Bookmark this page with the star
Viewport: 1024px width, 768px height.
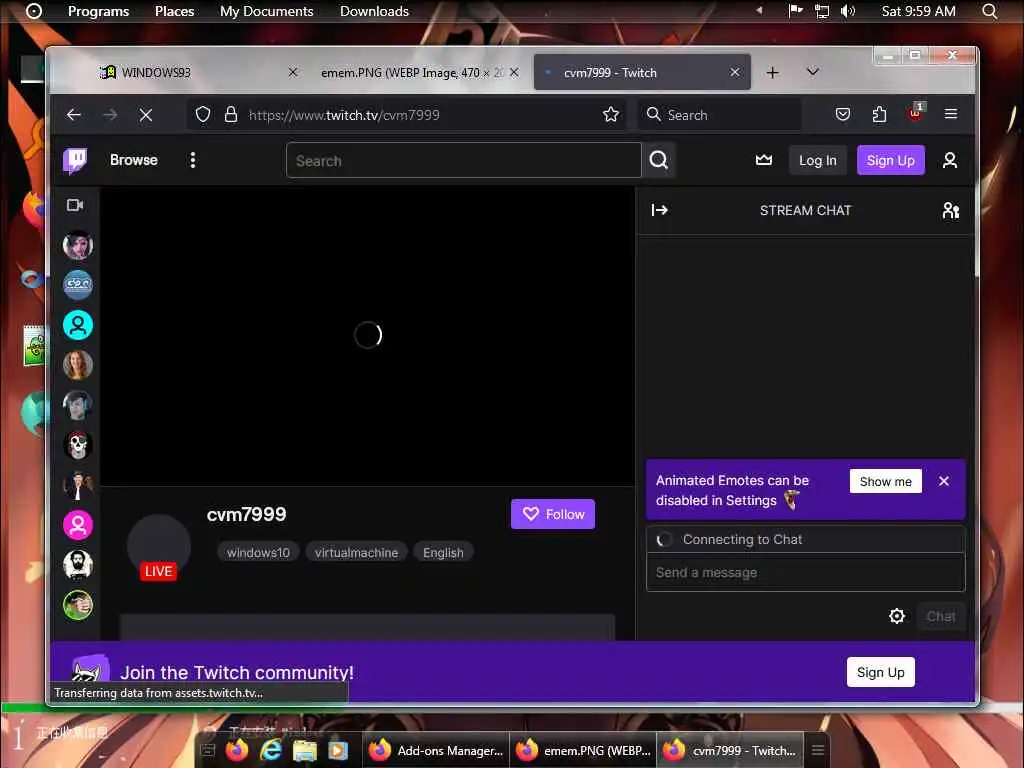(611, 115)
